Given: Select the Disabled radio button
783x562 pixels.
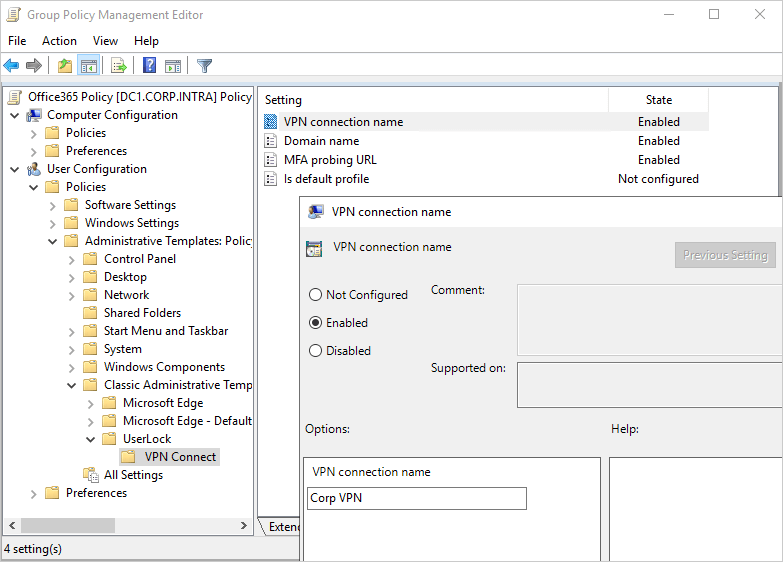Looking at the screenshot, I should point(316,351).
